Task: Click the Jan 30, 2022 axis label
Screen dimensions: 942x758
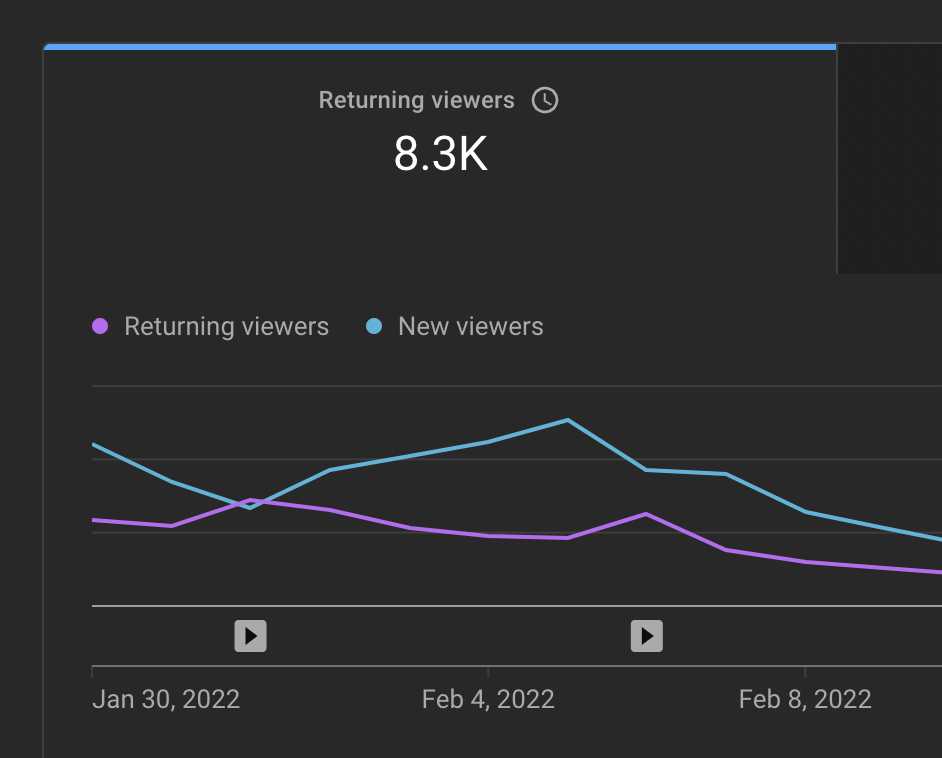Action: coord(166,700)
